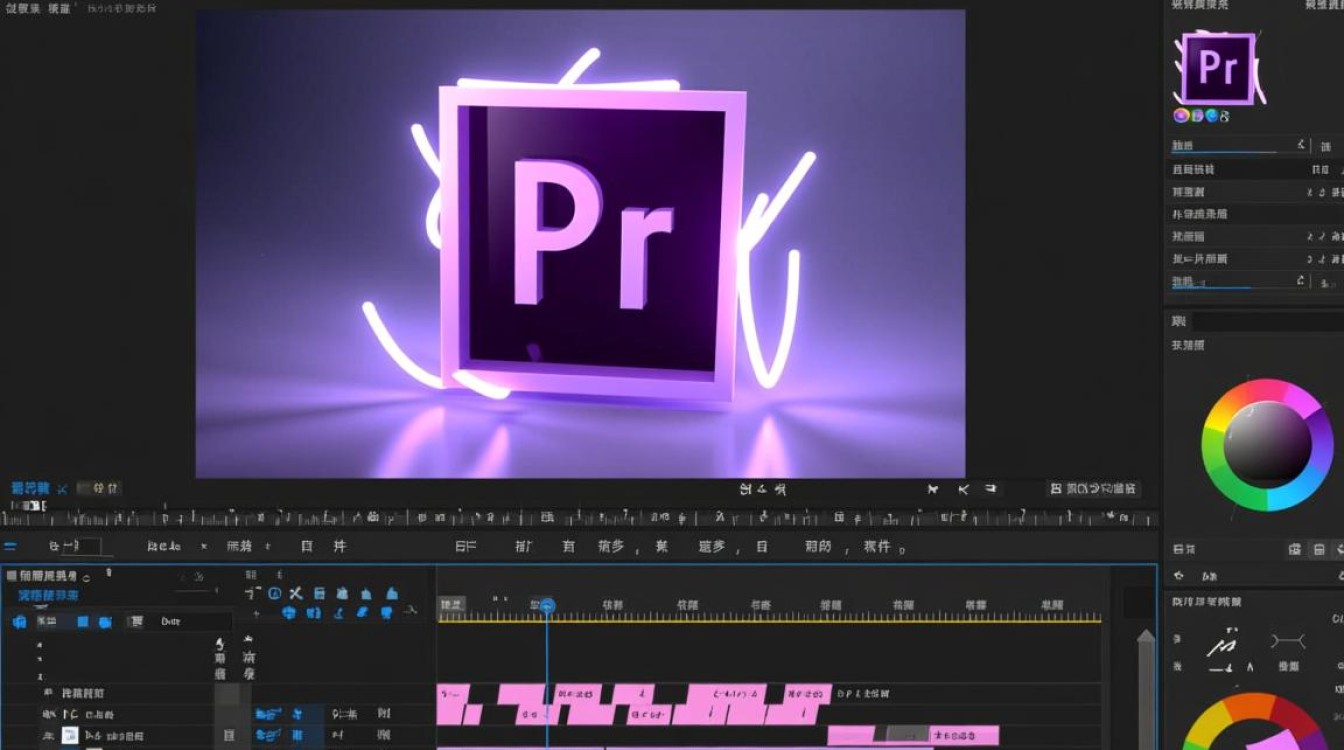Image resolution: width=1344 pixels, height=750 pixels.
Task: Click the upper full color wheel in the right panel
Action: pyautogui.click(x=1267, y=445)
